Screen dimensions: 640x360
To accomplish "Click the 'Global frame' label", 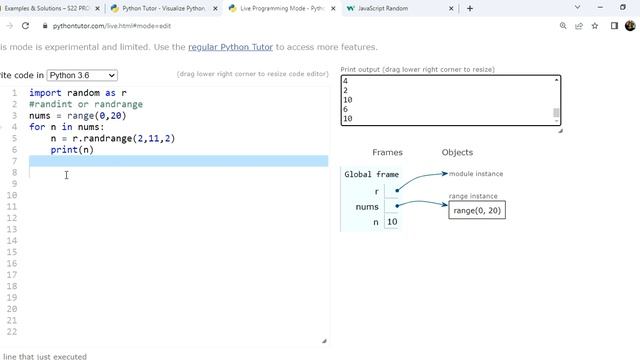I will click(x=371, y=174).
